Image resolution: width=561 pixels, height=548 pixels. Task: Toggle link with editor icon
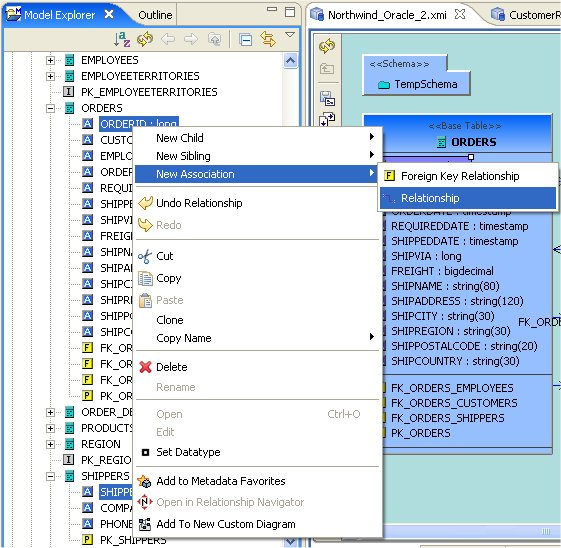268,39
